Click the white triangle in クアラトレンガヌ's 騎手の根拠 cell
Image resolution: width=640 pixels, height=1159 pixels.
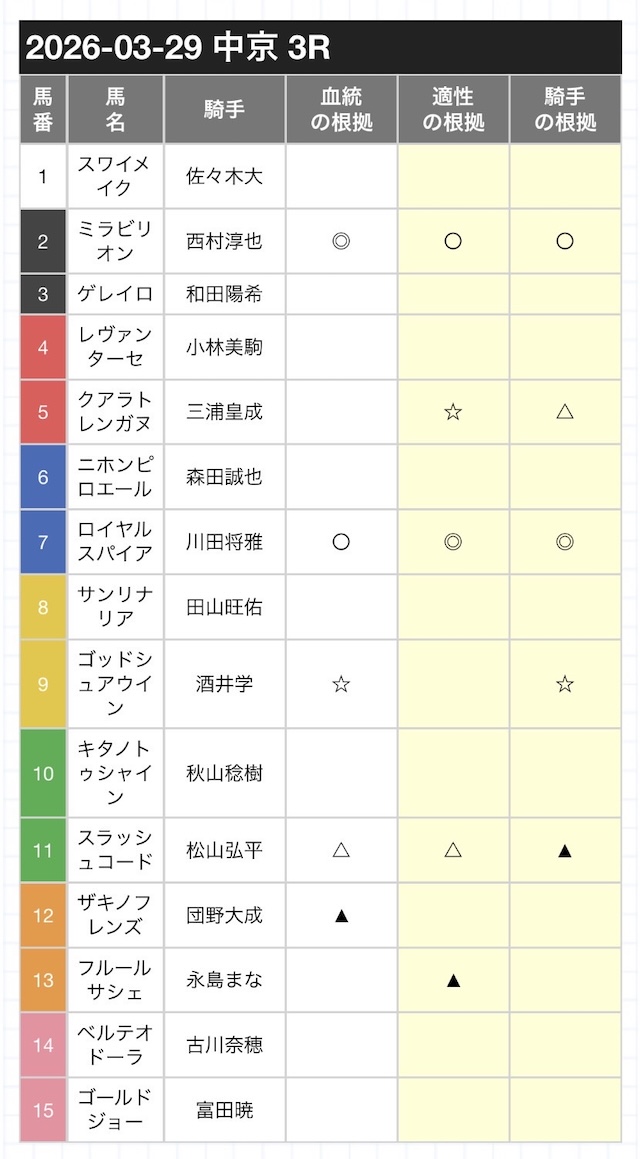point(565,411)
